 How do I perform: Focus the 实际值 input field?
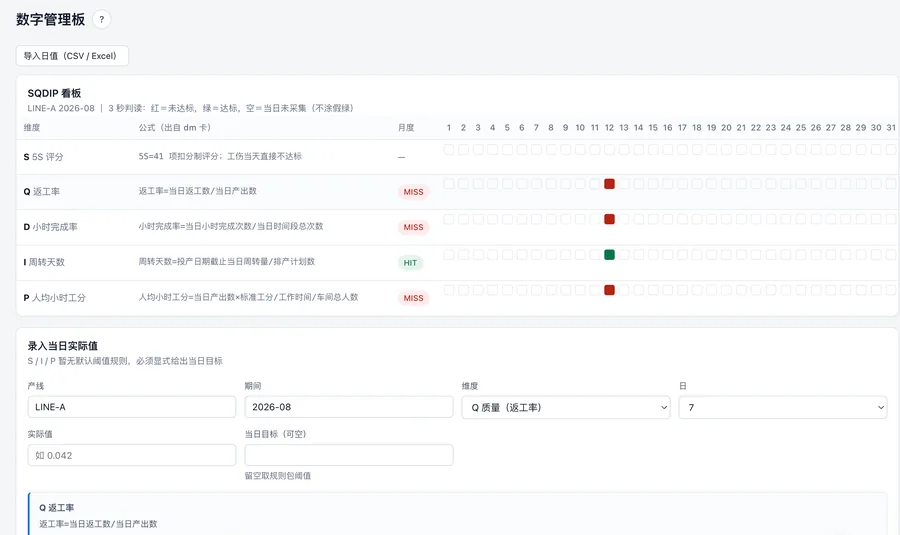[131, 455]
